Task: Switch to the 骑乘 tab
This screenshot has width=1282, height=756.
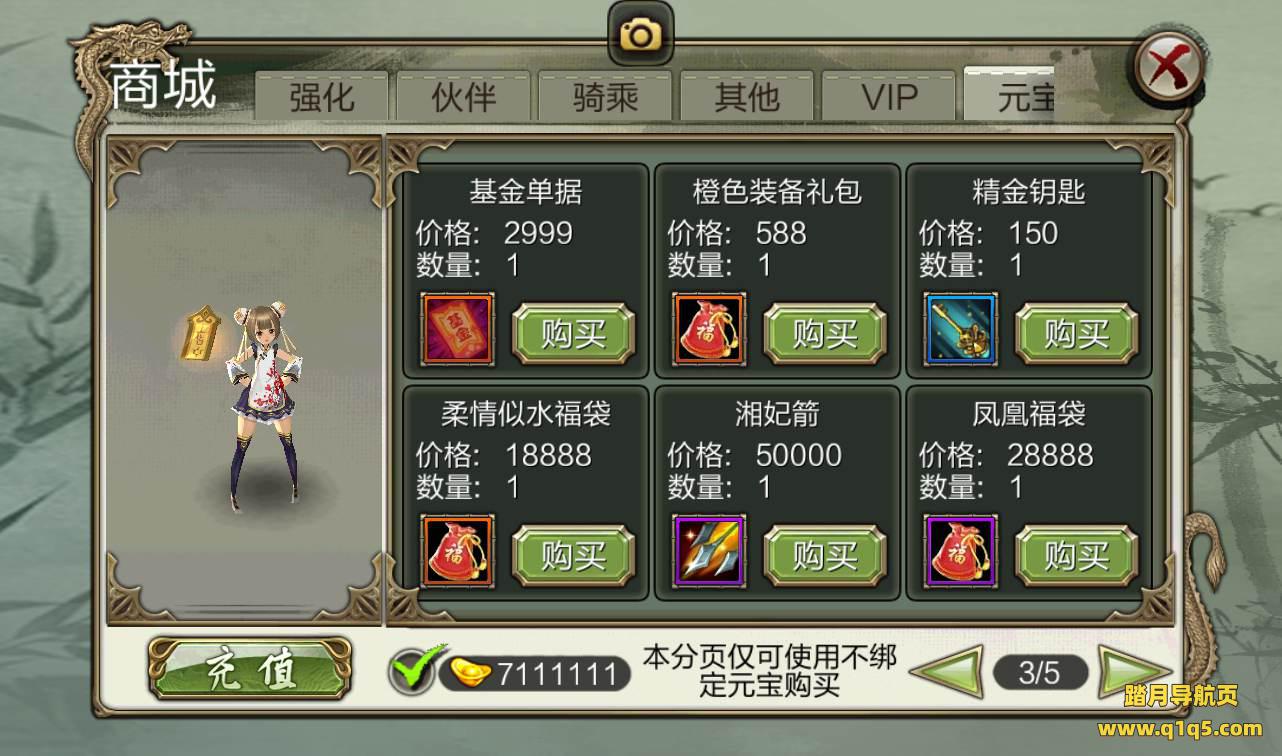Action: click(x=606, y=96)
